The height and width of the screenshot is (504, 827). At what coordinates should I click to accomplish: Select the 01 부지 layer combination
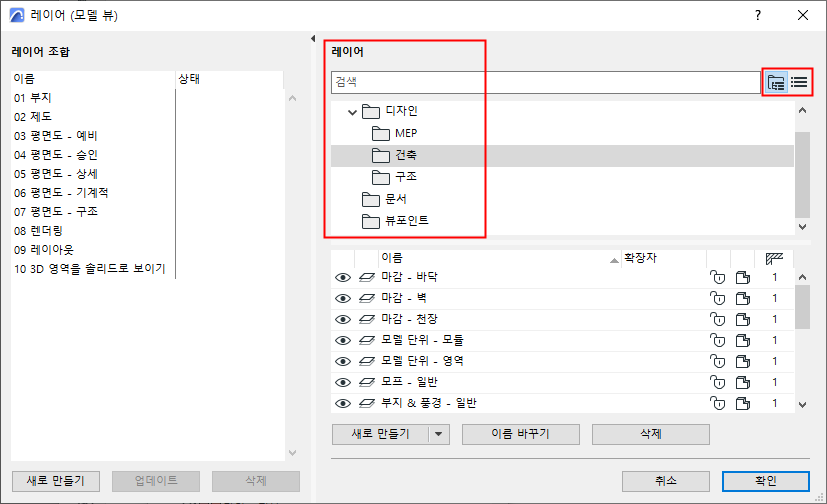33,98
